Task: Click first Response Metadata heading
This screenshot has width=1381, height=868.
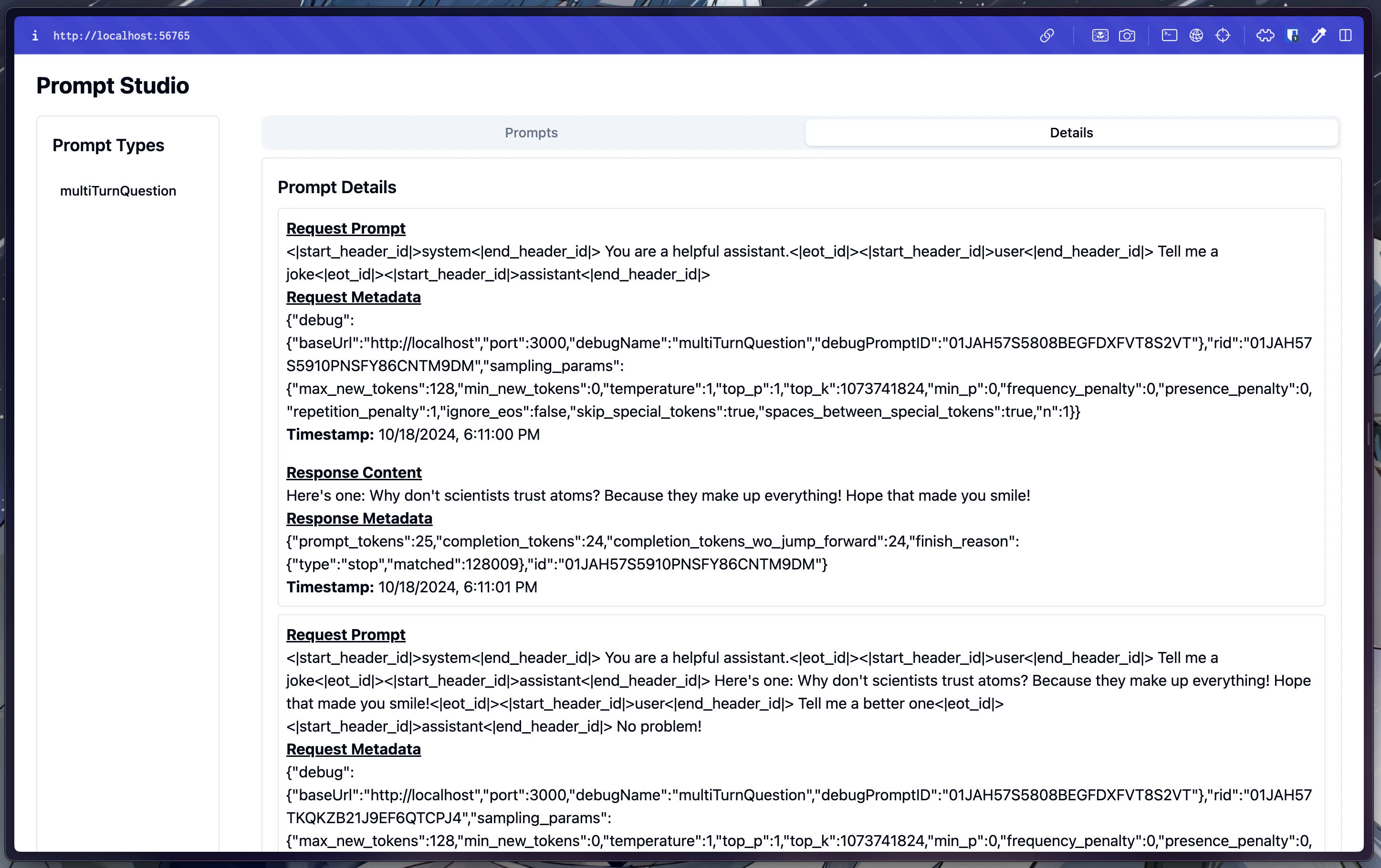Action: tap(359, 518)
